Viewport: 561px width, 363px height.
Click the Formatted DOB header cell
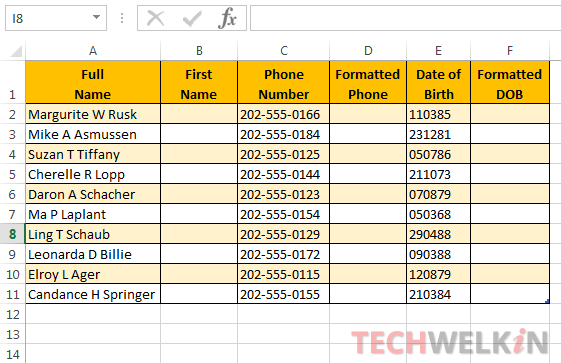click(510, 83)
